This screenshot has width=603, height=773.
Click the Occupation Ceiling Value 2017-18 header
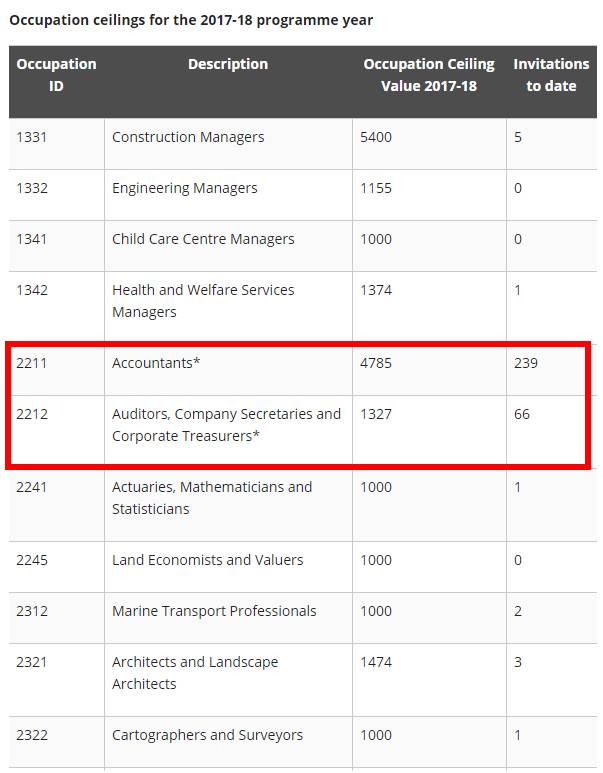(x=429, y=75)
